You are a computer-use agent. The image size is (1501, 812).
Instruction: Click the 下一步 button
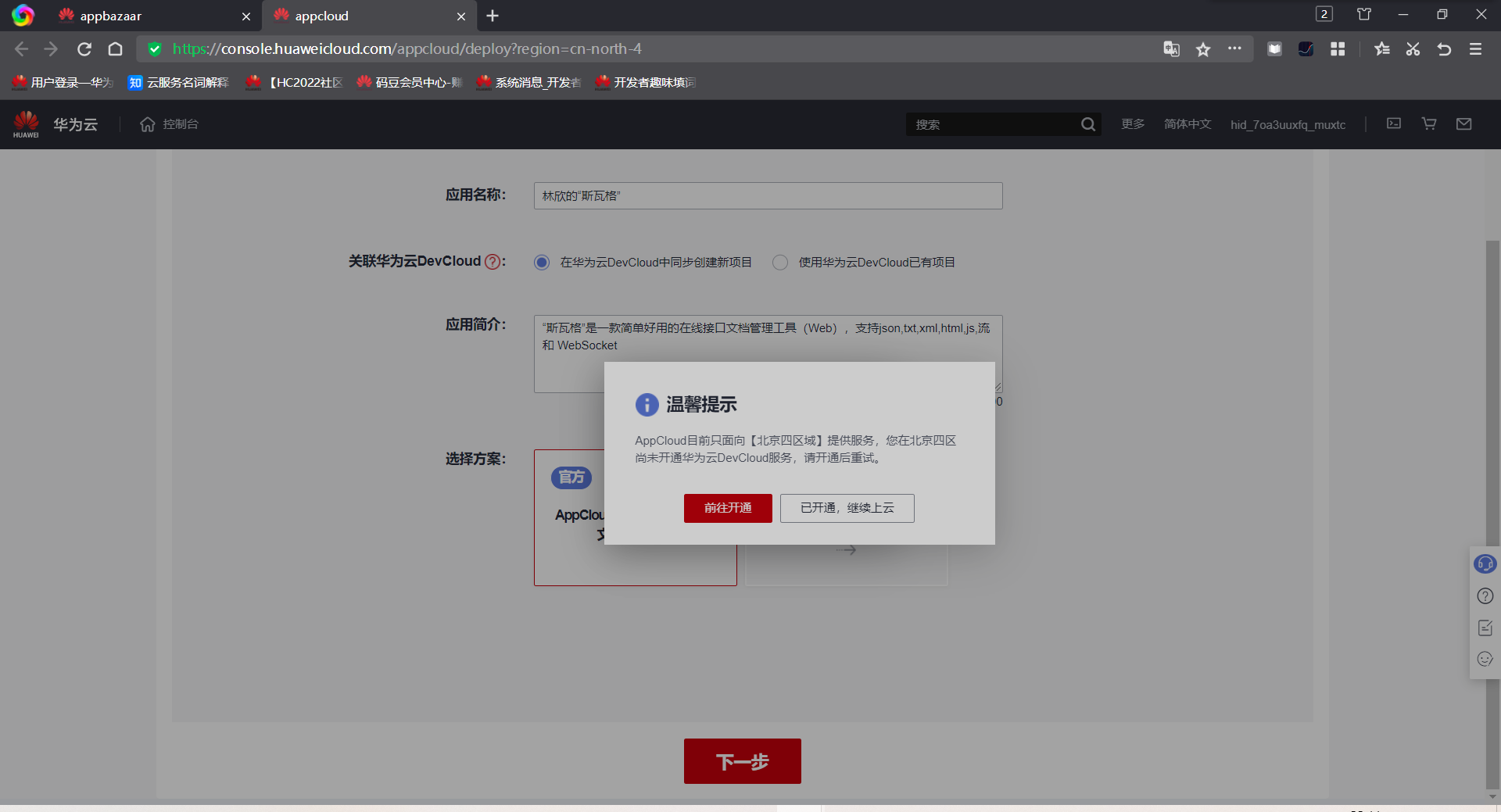[743, 761]
